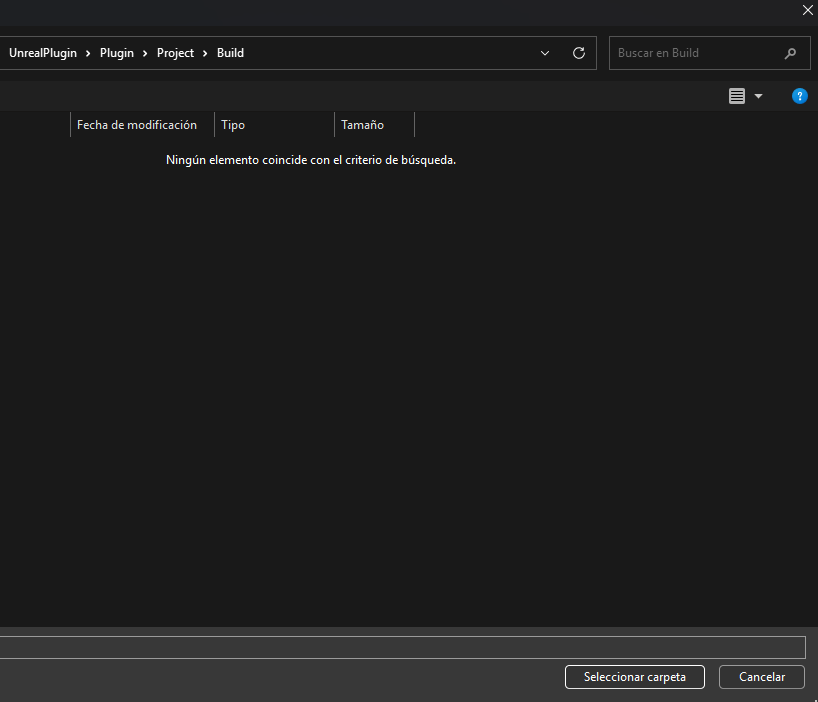The width and height of the screenshot is (818, 702).
Task: Go to the Plugin breadcrumb folder
Action: [x=116, y=53]
